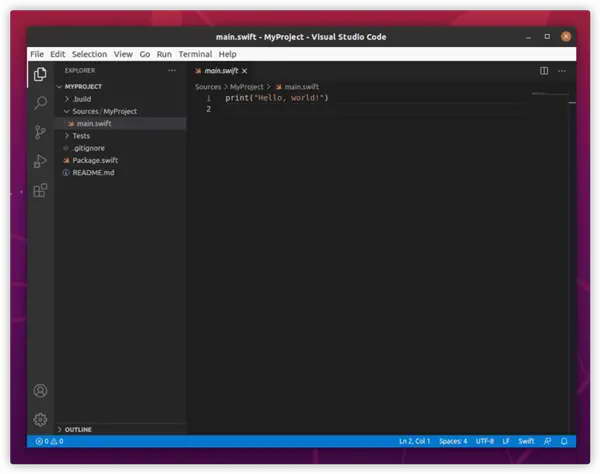Open the View menu
Image resolution: width=600 pixels, height=474 pixels.
click(x=123, y=54)
